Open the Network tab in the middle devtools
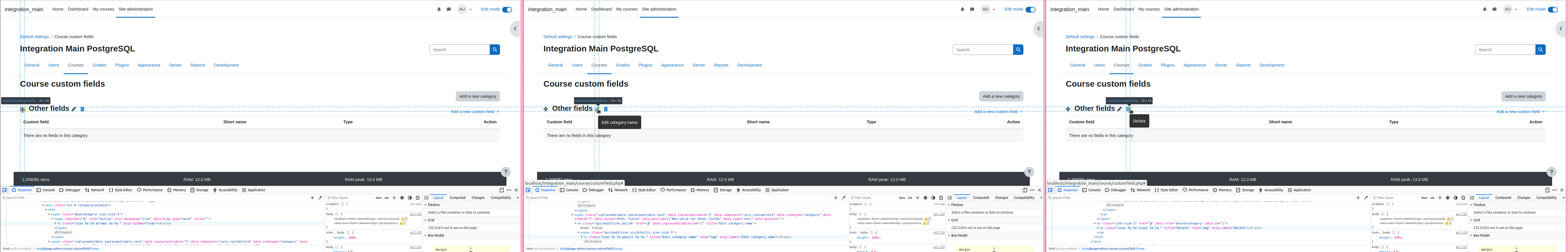The width and height of the screenshot is (1568, 252). click(618, 190)
